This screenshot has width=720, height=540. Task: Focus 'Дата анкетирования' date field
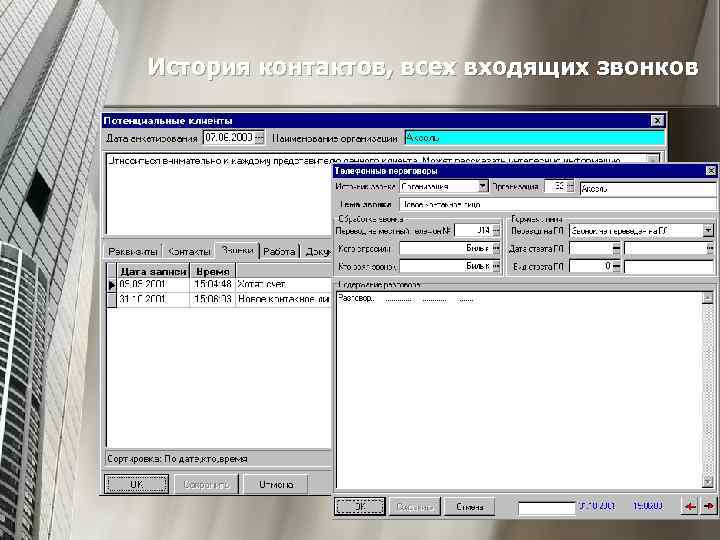229,137
